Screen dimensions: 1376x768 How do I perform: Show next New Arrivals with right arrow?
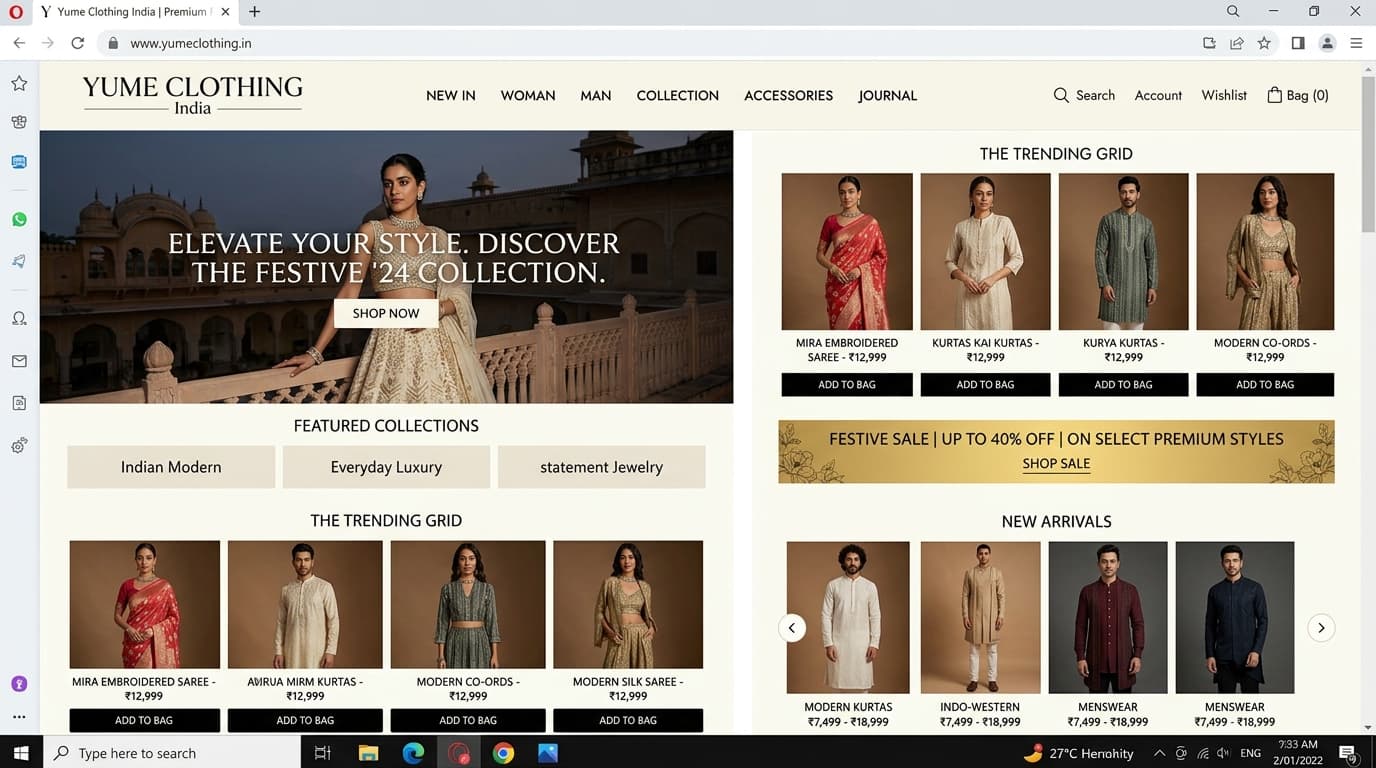tap(1321, 628)
